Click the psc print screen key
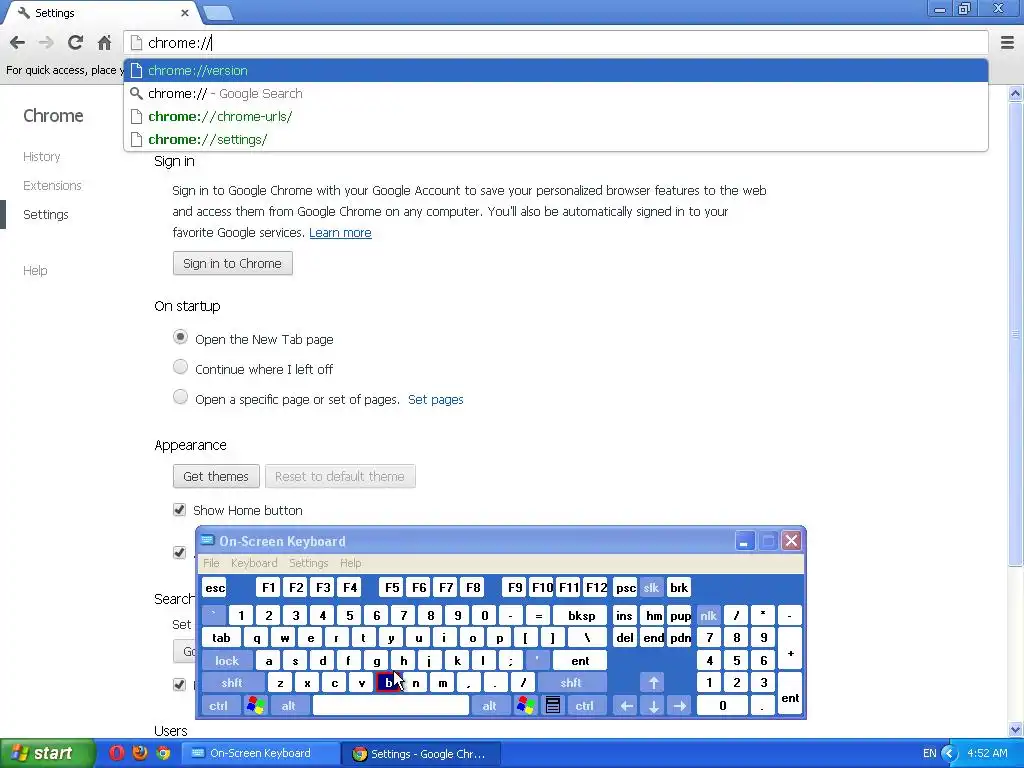The width and height of the screenshot is (1024, 768). 625,588
